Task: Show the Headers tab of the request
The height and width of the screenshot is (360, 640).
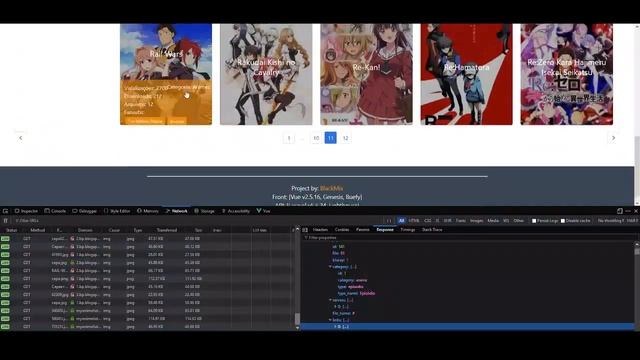Action: (x=320, y=230)
